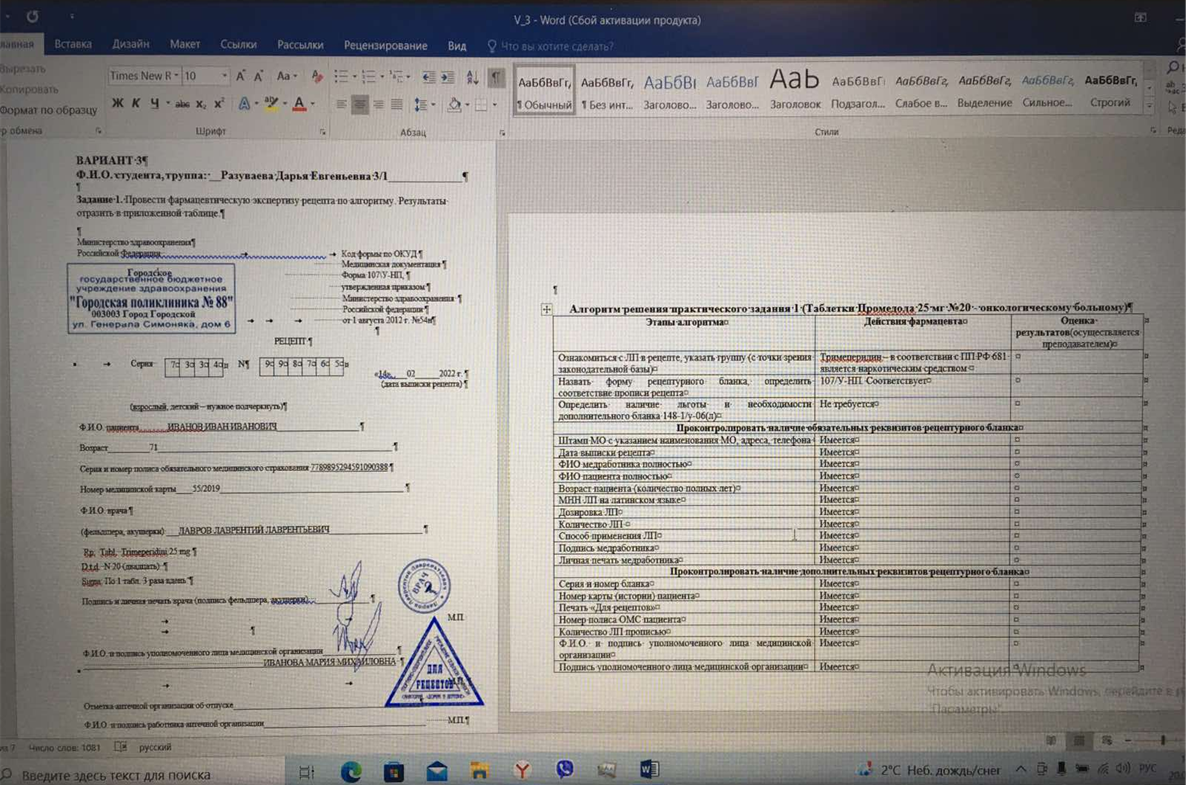This screenshot has height=785, width=1187.
Task: Open the Вид tab
Action: pos(456,46)
